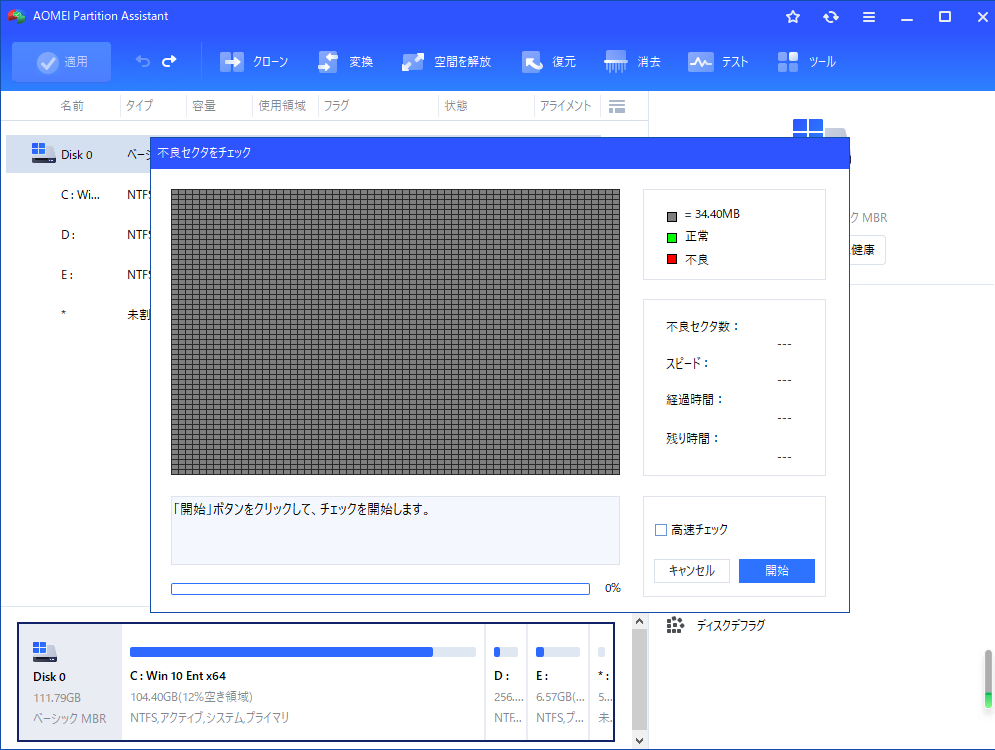Click the refresh icon in title bar
Viewport: 995px width, 750px height.
tap(831, 17)
